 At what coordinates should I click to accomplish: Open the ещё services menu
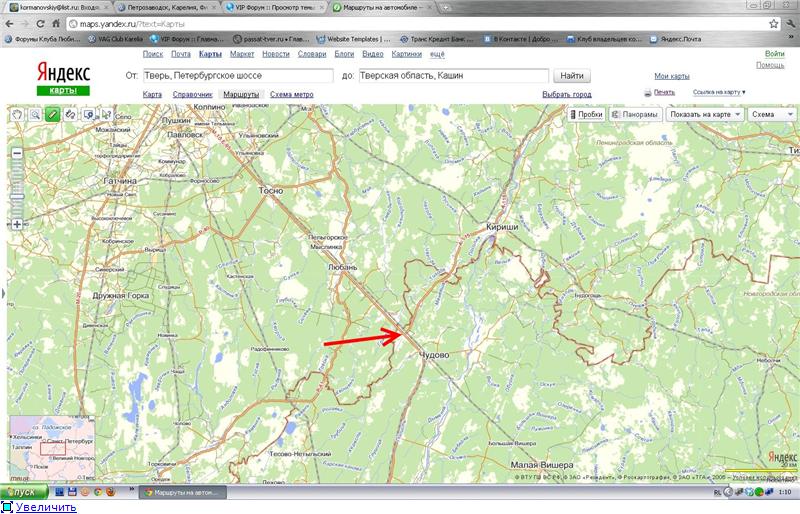pos(437,54)
